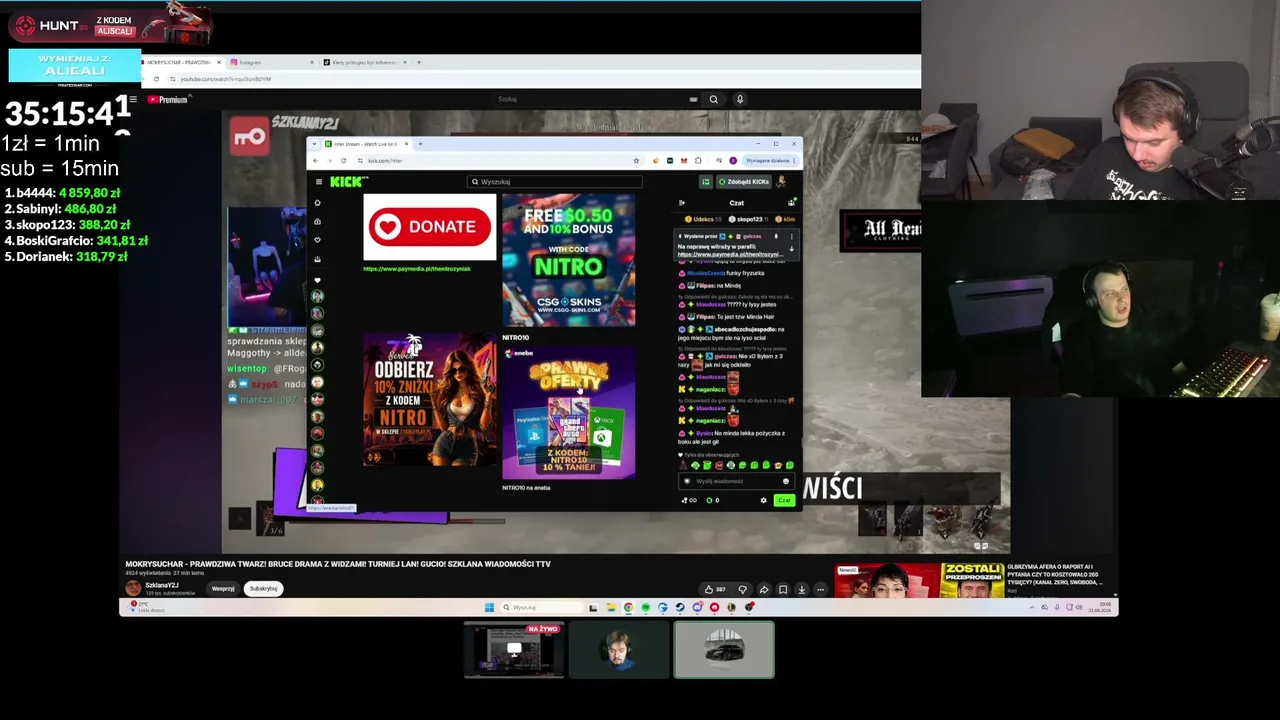Click the Windows taskbar search box
Image resolution: width=1280 pixels, height=720 pixels.
pyautogui.click(x=541, y=607)
